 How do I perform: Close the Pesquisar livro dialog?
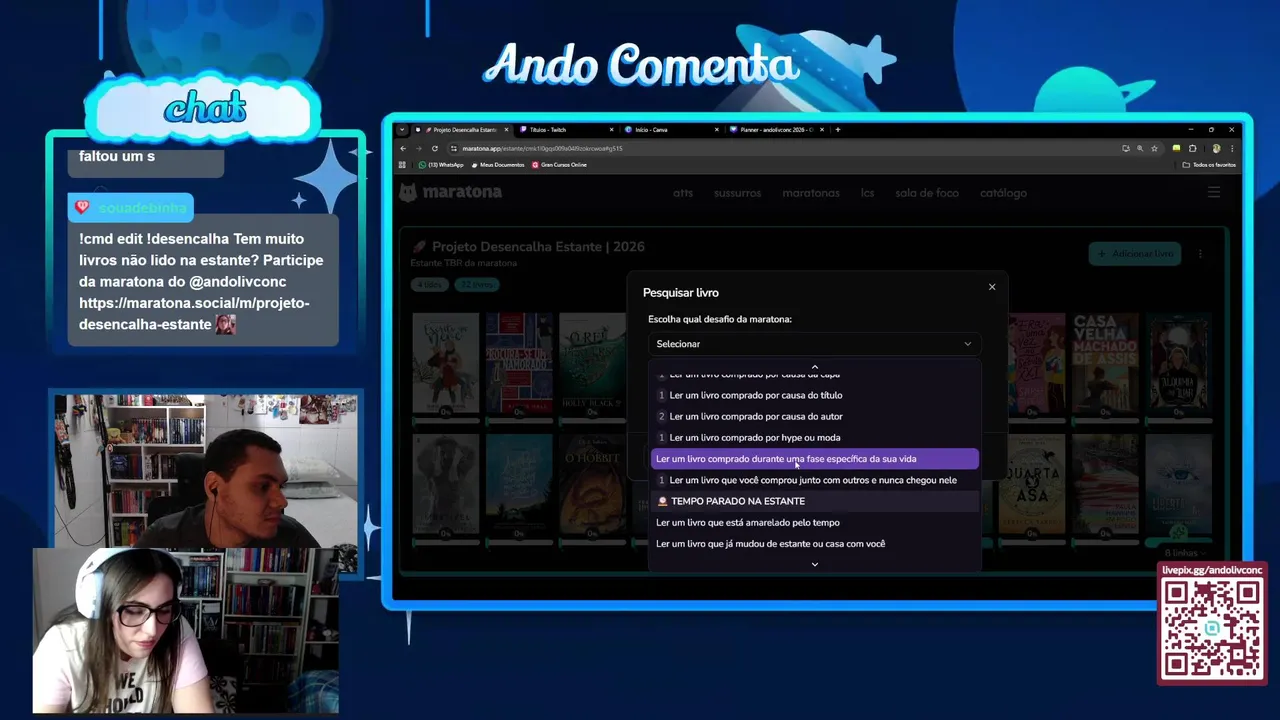click(x=992, y=287)
